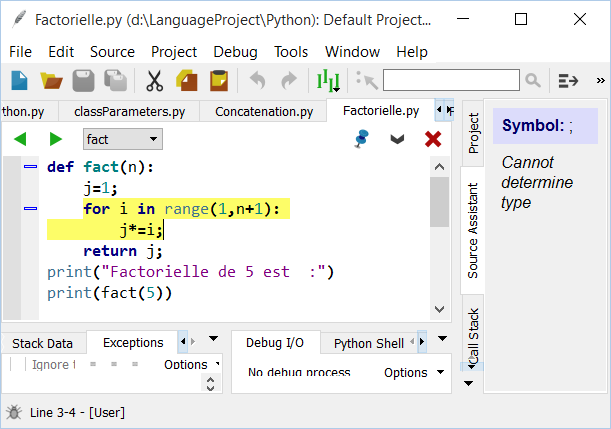Open the fact symbol dropdown
Screen dimensions: 611x429
click(123, 139)
